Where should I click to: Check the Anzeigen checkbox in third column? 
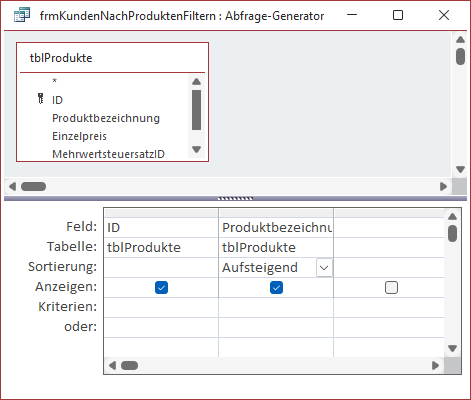click(391, 287)
